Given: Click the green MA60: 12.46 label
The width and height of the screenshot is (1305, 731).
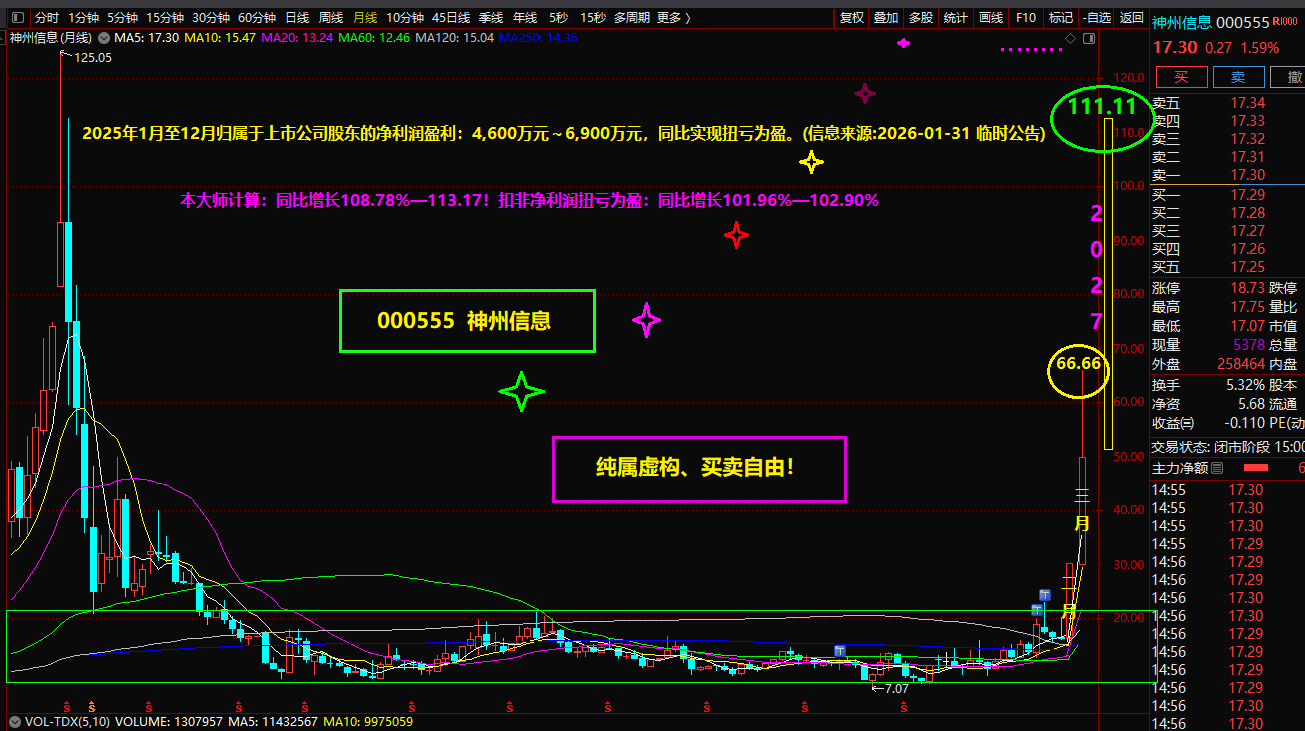Looking at the screenshot, I should 374,37.
